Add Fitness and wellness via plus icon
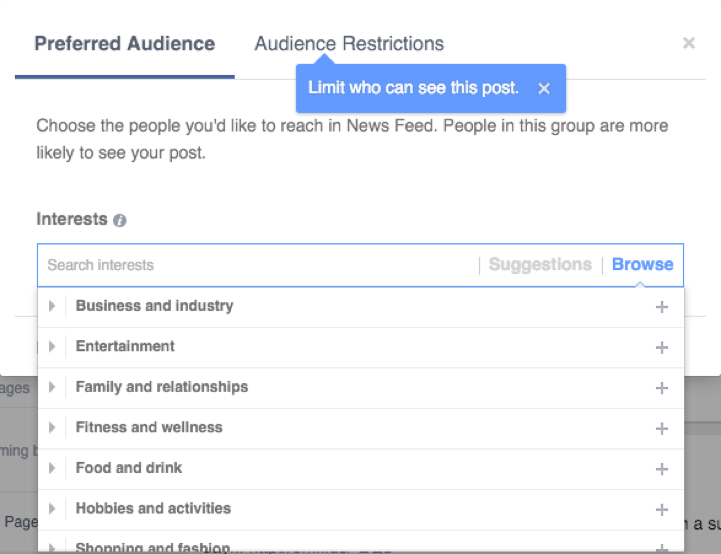Image resolution: width=721 pixels, height=554 pixels. 661,428
